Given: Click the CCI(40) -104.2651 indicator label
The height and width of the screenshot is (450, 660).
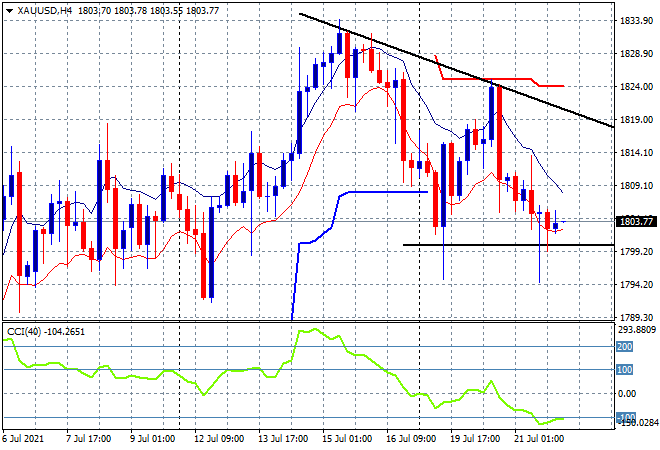Looking at the screenshot, I should pos(46,332).
